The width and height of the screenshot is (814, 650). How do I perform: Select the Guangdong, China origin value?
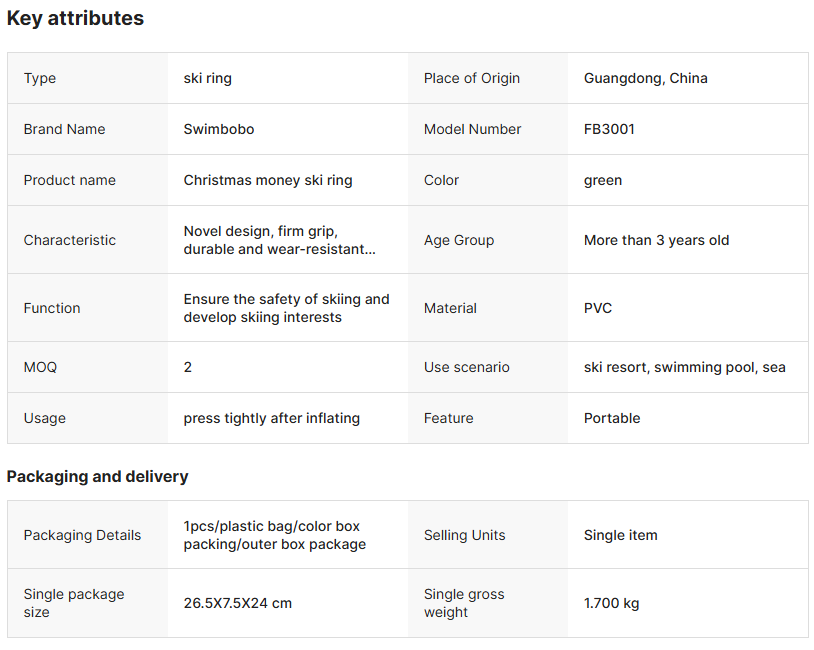645,78
